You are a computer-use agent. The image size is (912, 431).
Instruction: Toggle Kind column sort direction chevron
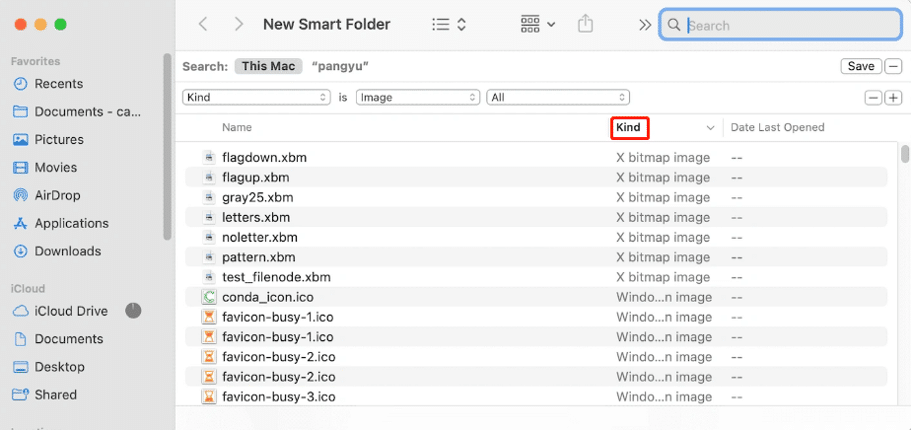click(710, 128)
